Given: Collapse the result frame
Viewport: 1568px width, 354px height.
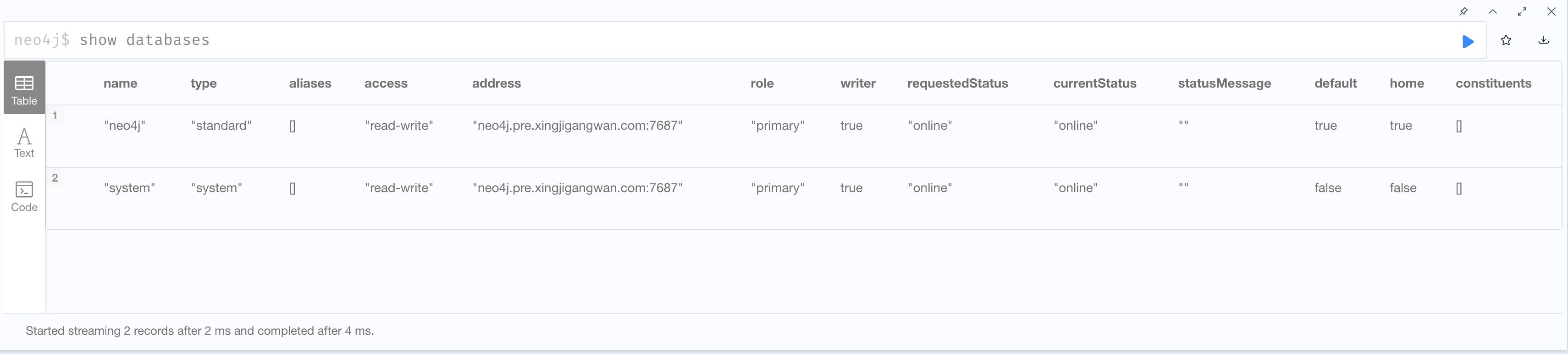Looking at the screenshot, I should (x=1492, y=11).
